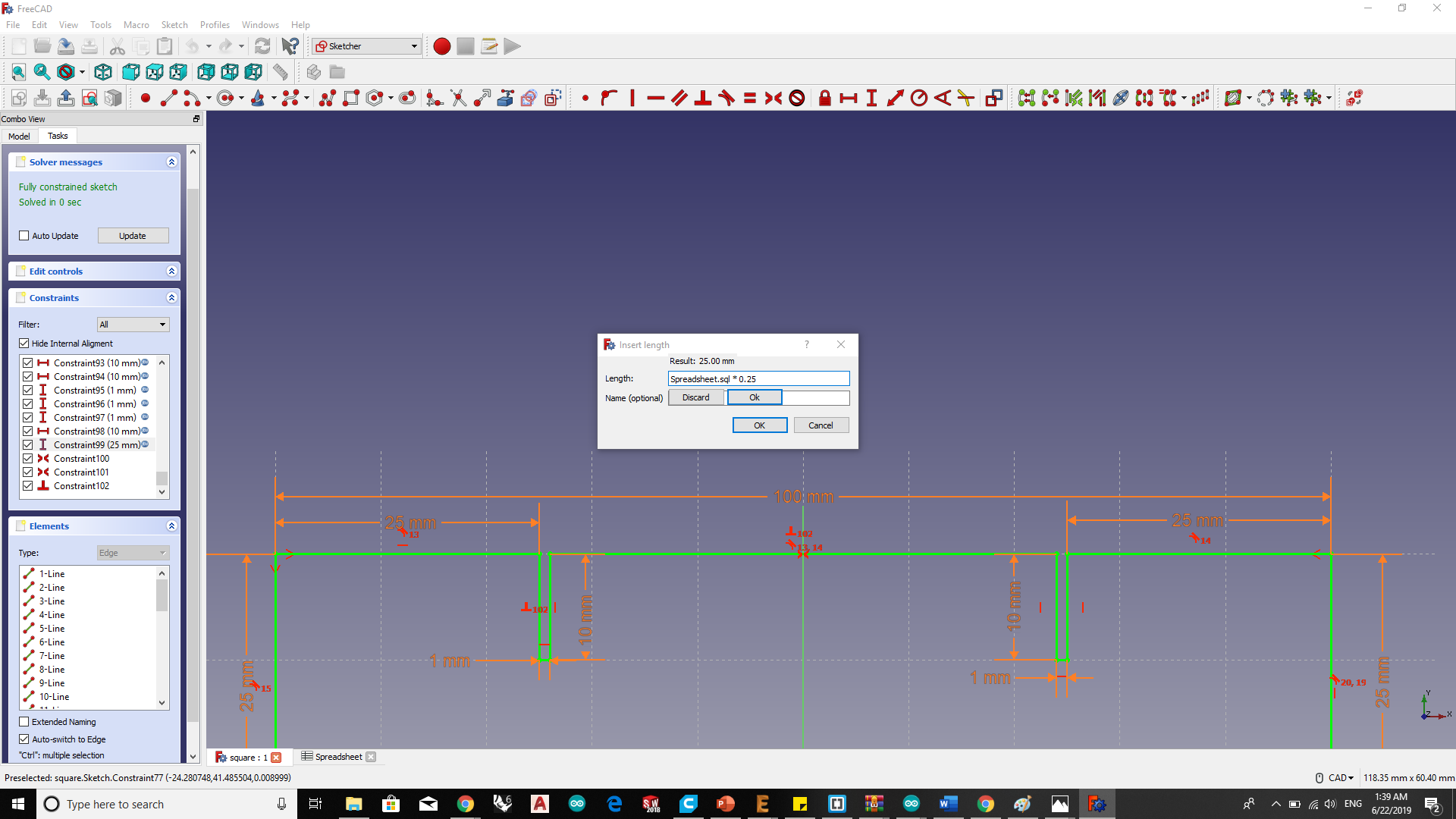Uncheck Hide Internal Alignment
The width and height of the screenshot is (1456, 819).
click(24, 344)
